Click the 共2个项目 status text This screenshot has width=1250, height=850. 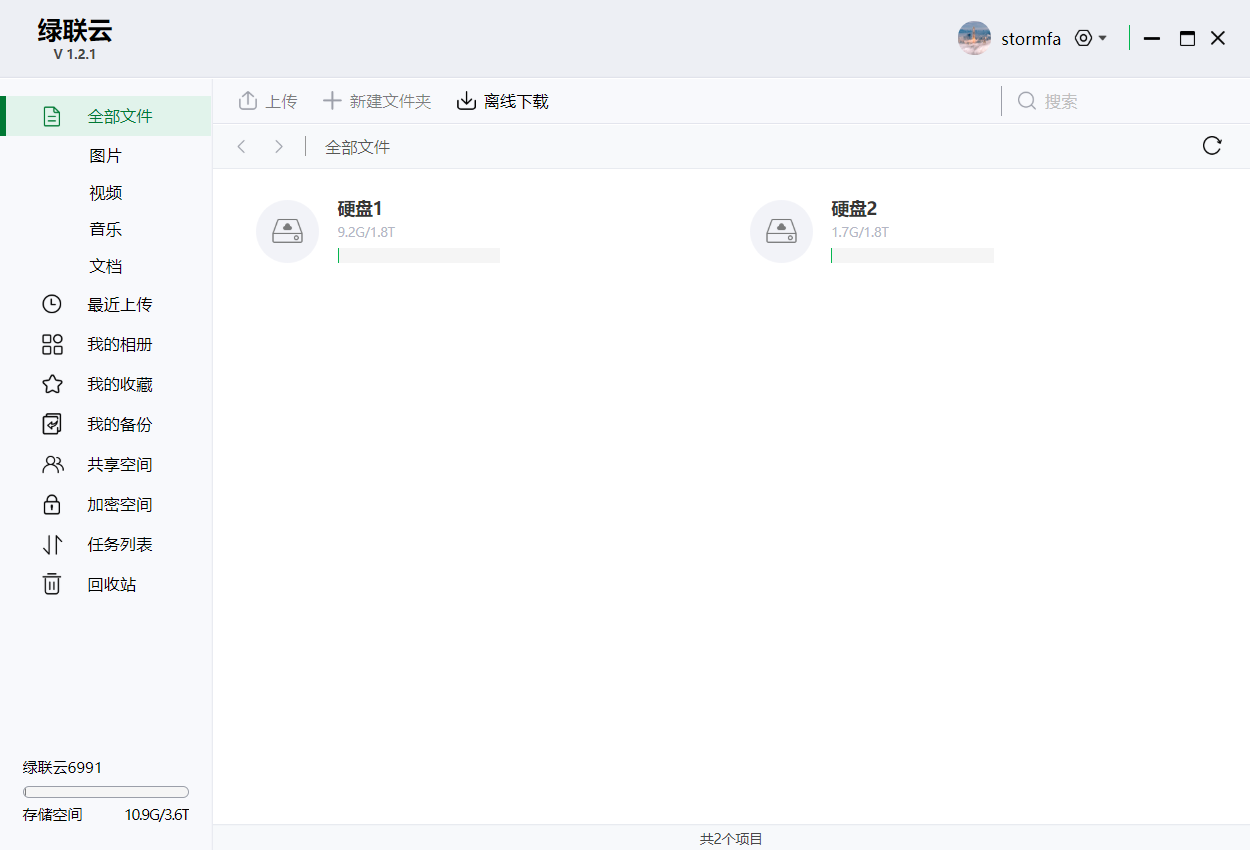[731, 839]
